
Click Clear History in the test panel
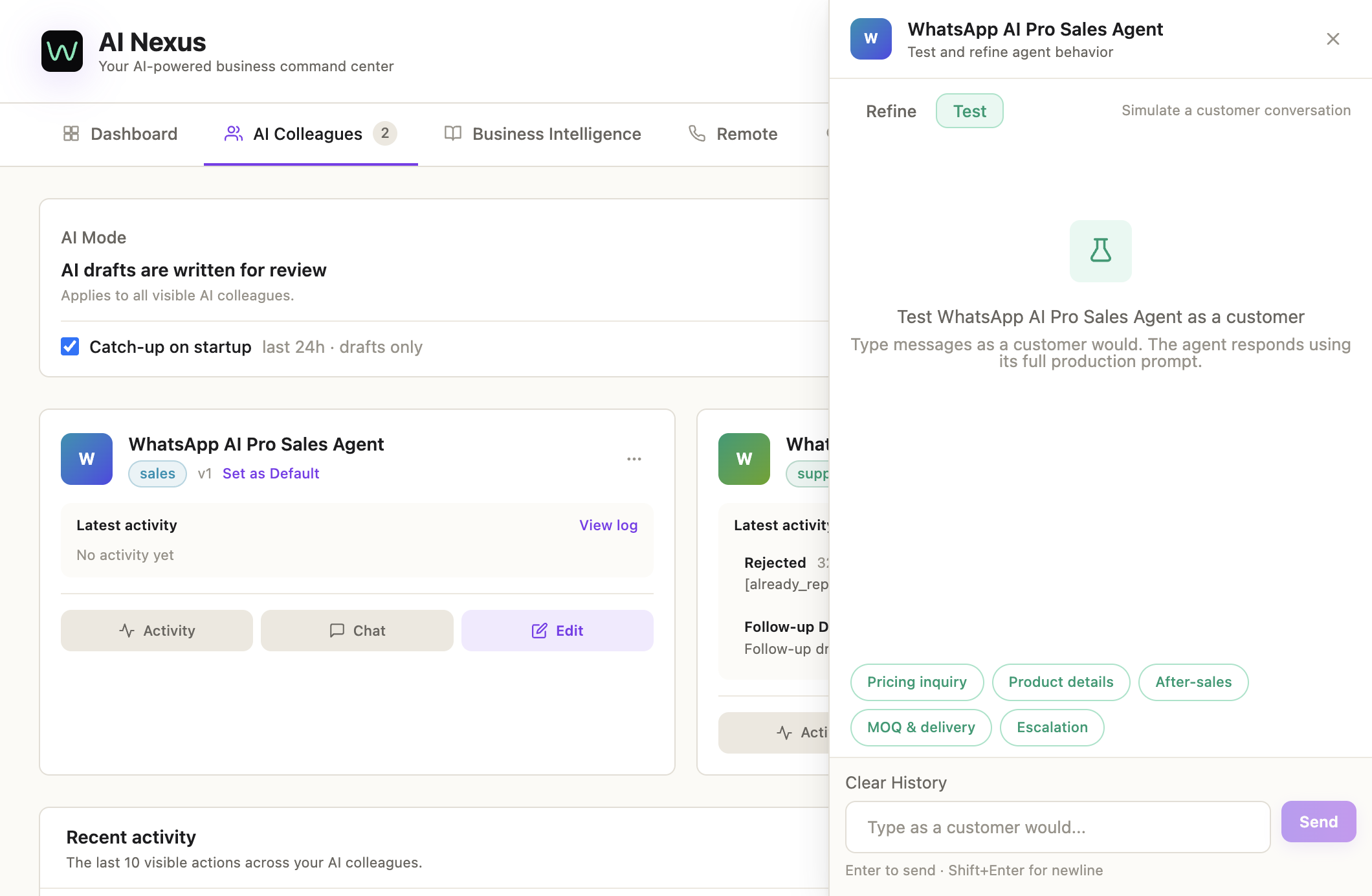pyautogui.click(x=896, y=783)
